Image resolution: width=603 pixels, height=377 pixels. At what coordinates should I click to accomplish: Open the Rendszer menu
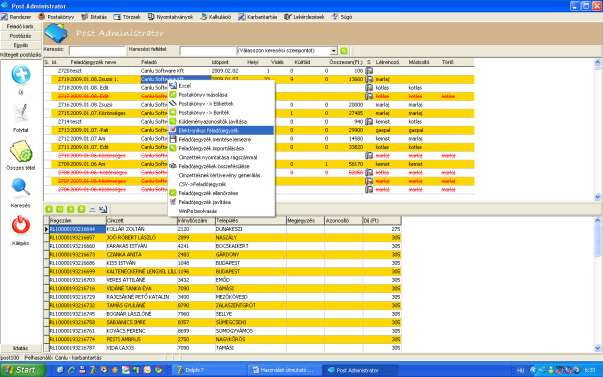click(x=16, y=17)
